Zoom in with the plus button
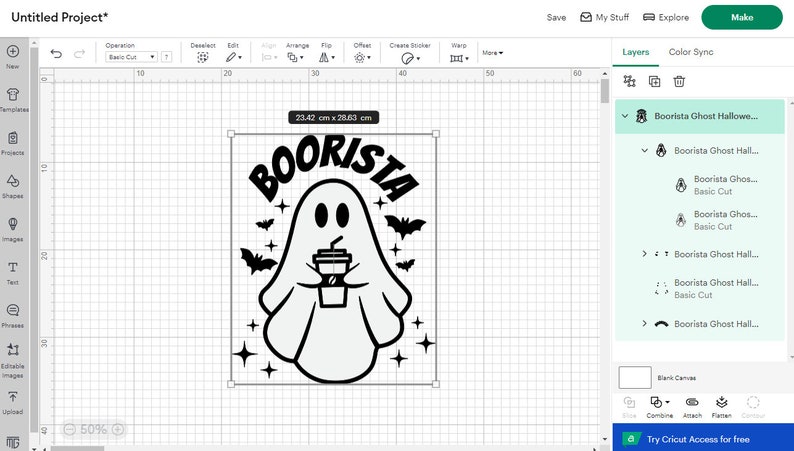This screenshot has width=794, height=451. coord(117,430)
